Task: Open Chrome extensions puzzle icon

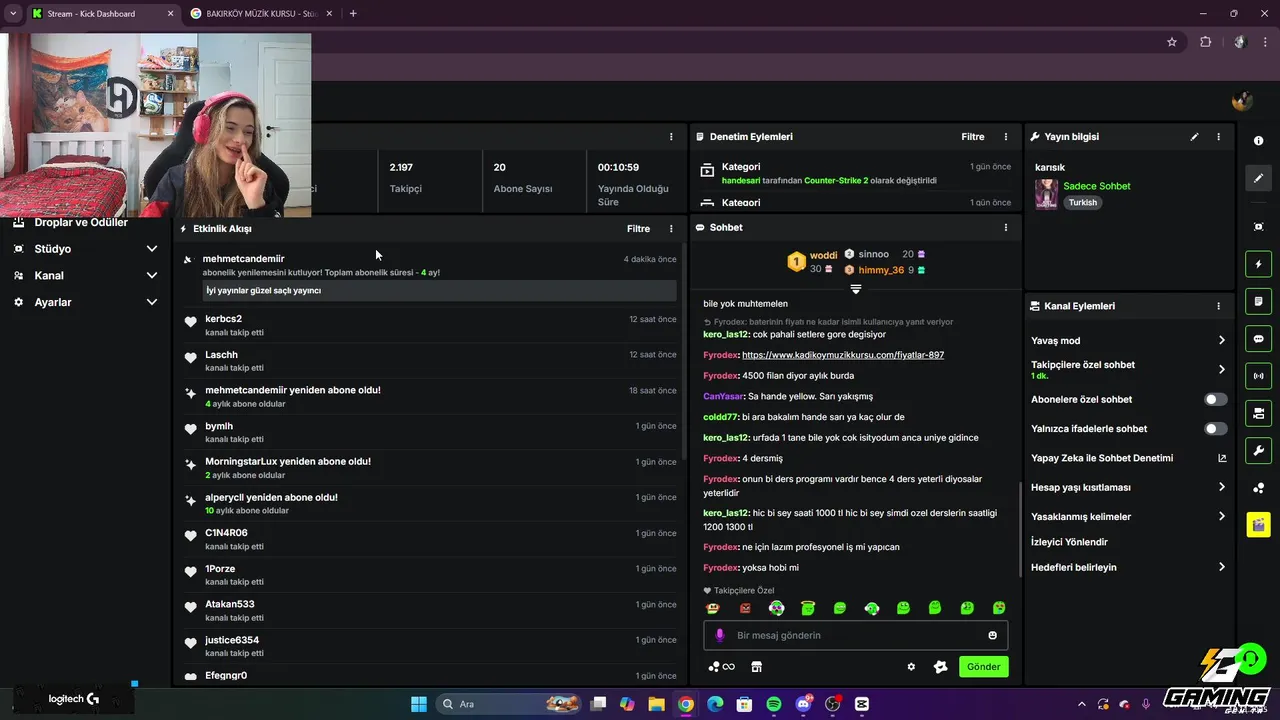Action: click(x=1205, y=42)
